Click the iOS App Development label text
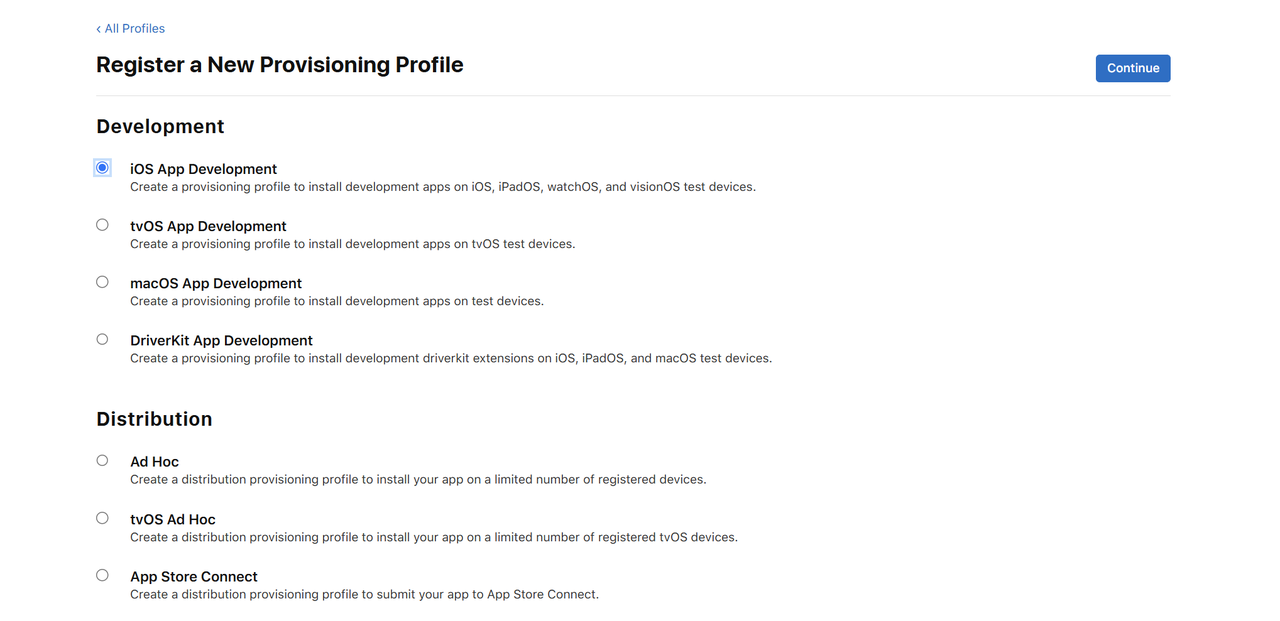Image resolution: width=1280 pixels, height=621 pixels. click(x=203, y=169)
